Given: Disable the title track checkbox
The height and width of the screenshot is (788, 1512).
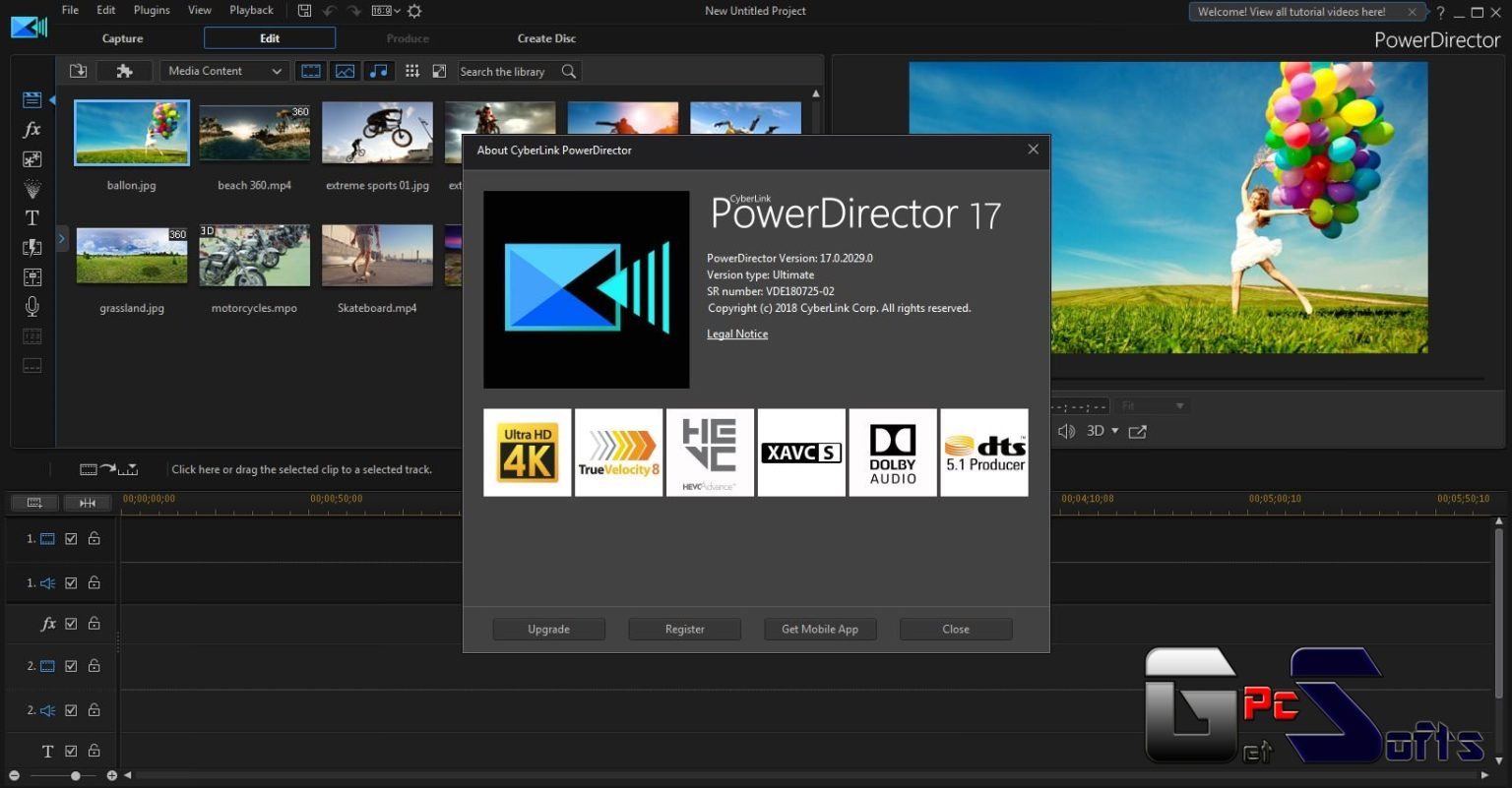Looking at the screenshot, I should pos(71,751).
